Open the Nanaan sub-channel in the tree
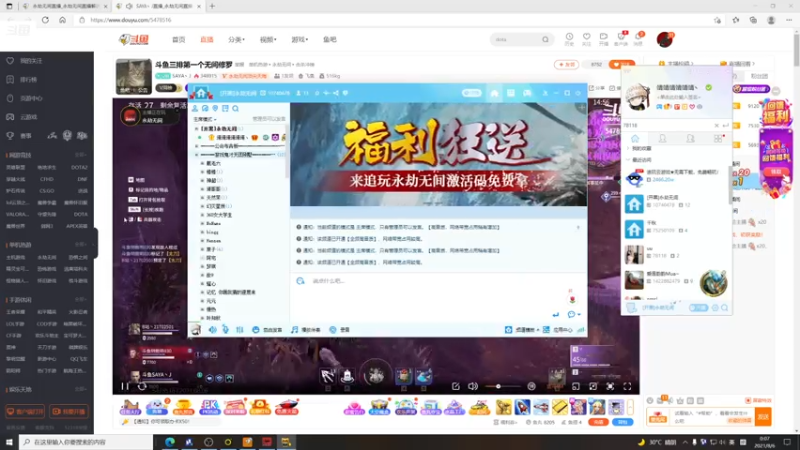The width and height of the screenshot is (800, 450). pyautogui.click(x=214, y=241)
